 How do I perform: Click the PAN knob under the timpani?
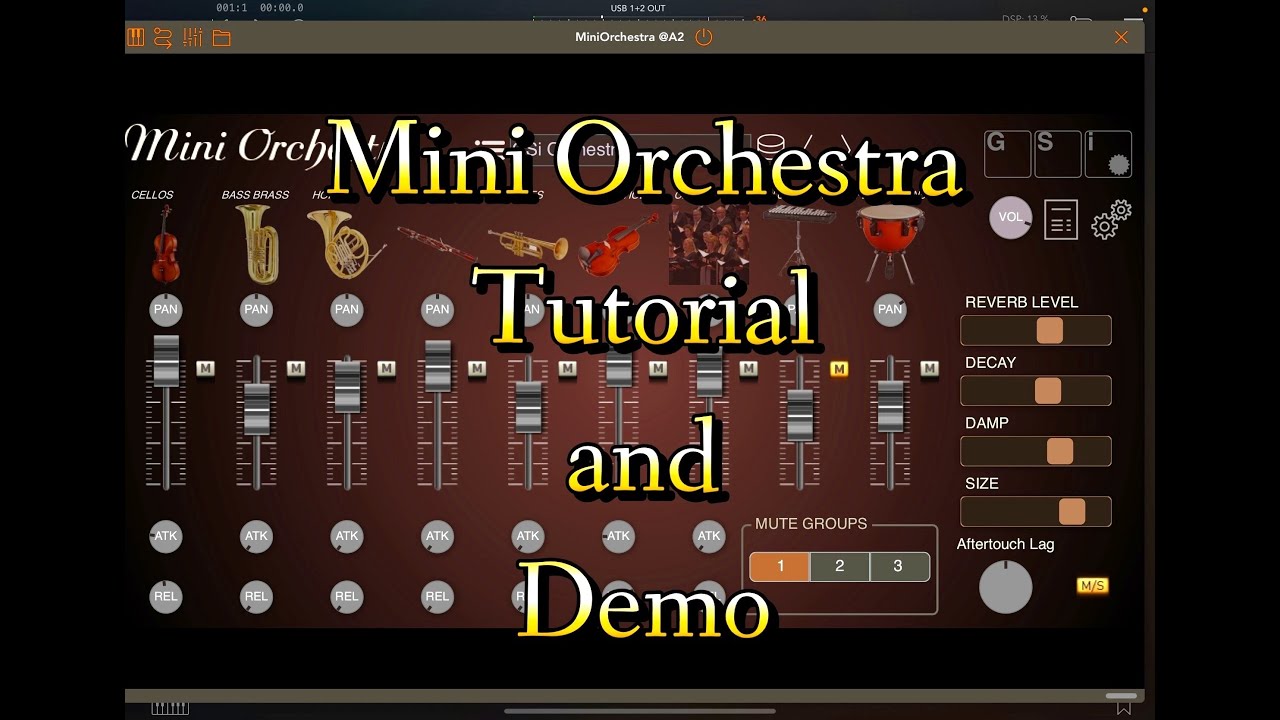tap(890, 309)
